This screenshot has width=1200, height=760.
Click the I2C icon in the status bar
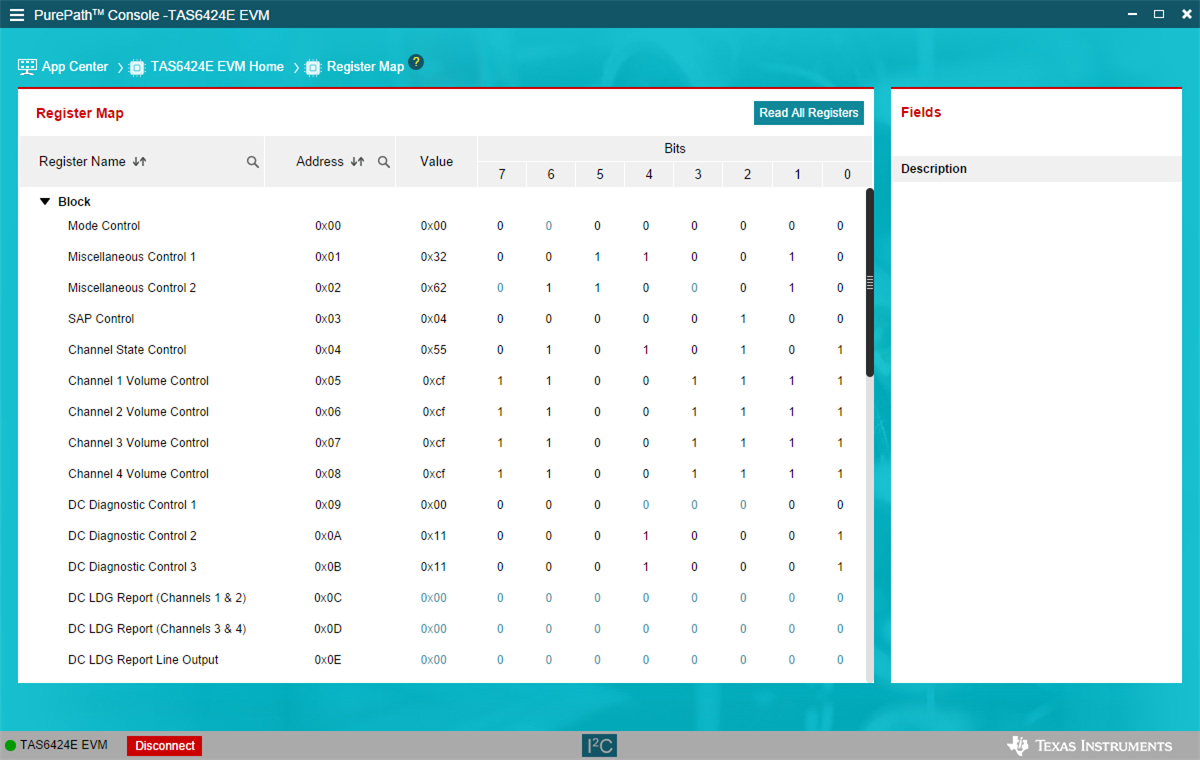[x=599, y=745]
